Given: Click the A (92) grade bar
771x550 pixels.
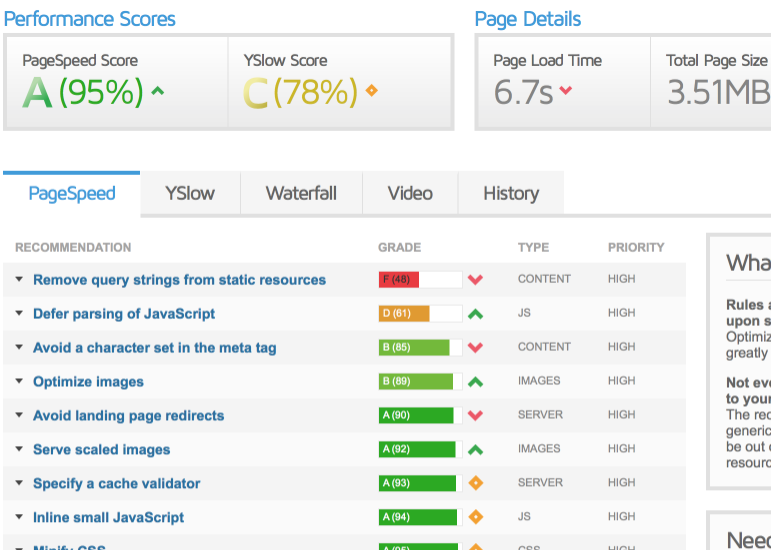Looking at the screenshot, I should [420, 449].
